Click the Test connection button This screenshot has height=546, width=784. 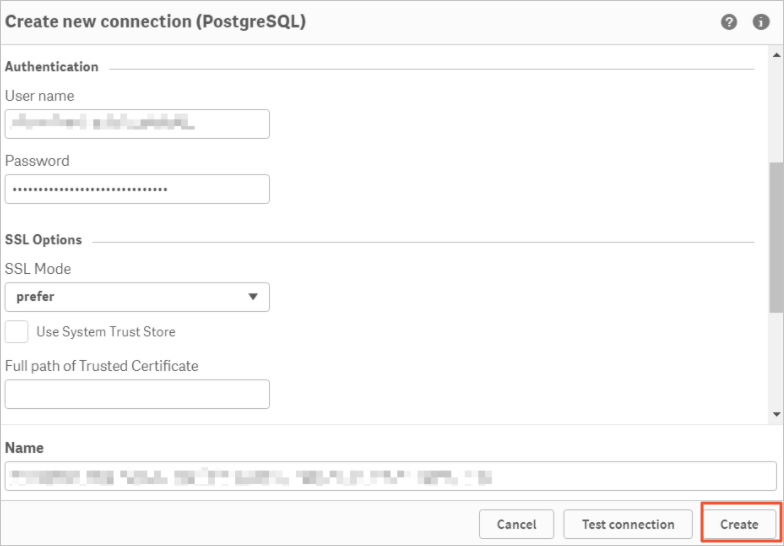click(x=628, y=524)
